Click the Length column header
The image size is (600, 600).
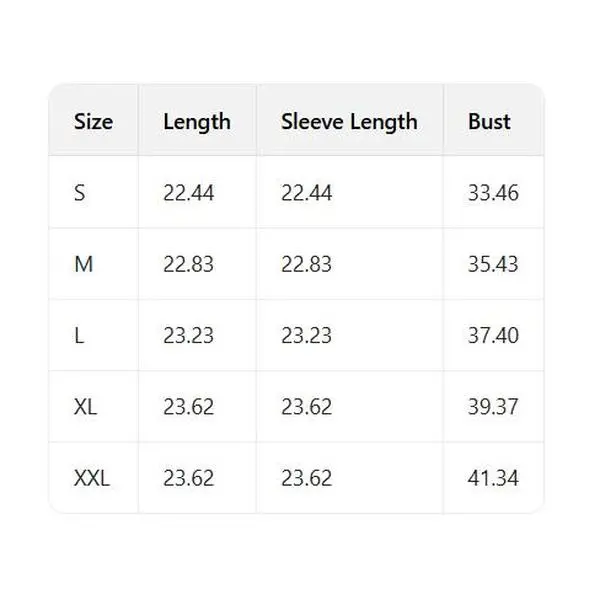(x=197, y=122)
